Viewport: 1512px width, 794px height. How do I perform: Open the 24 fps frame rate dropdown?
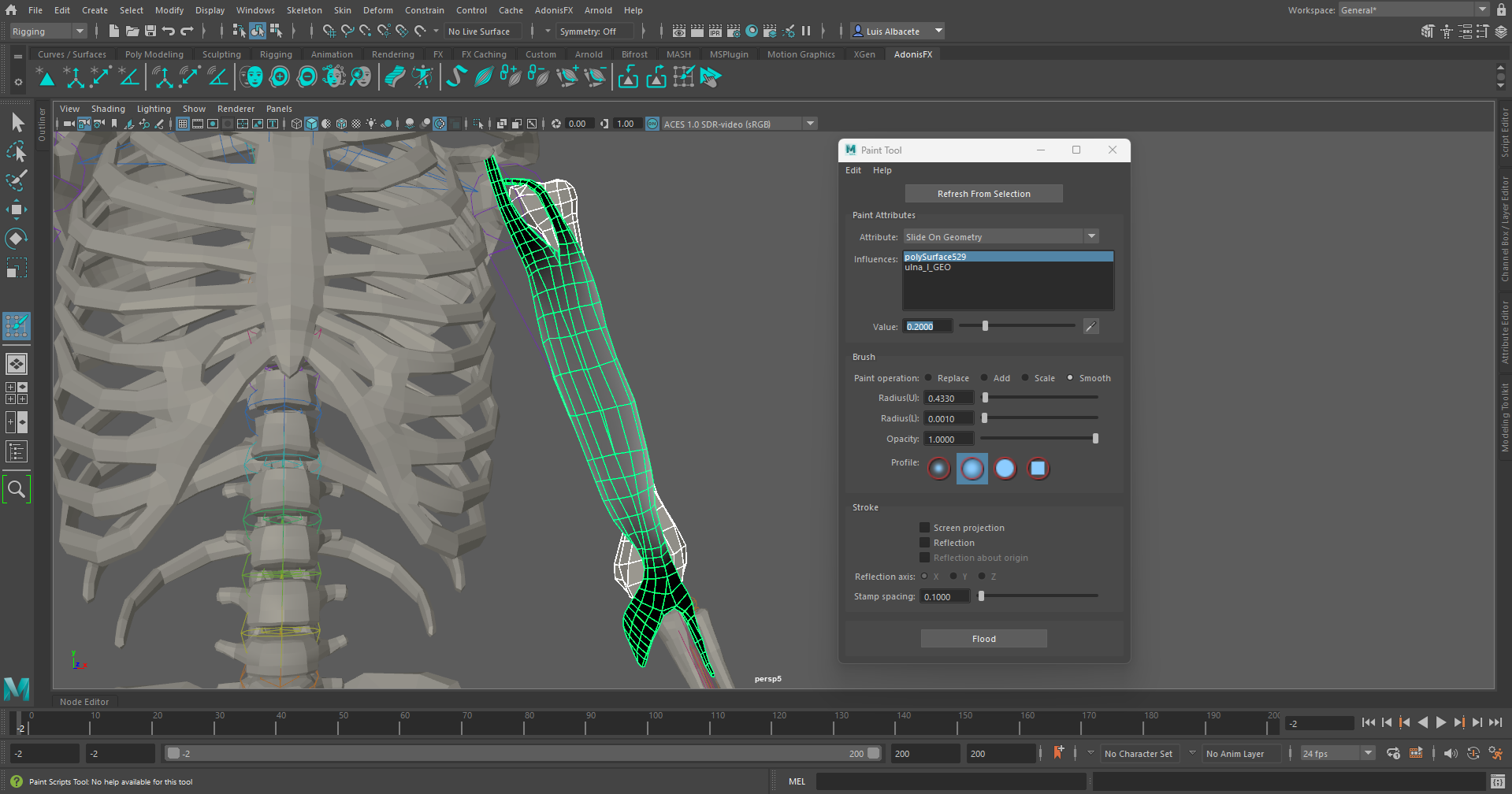[1337, 754]
